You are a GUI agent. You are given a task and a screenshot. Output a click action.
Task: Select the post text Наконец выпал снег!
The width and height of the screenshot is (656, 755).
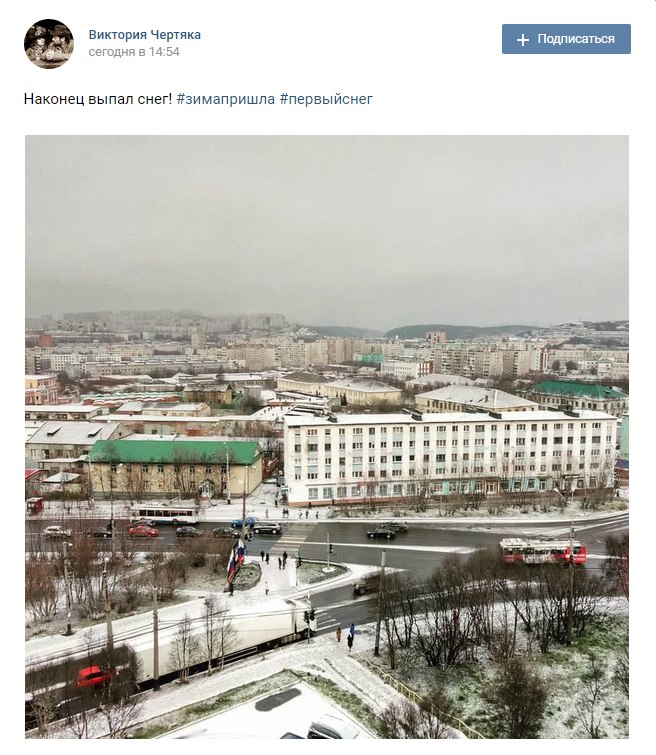98,99
